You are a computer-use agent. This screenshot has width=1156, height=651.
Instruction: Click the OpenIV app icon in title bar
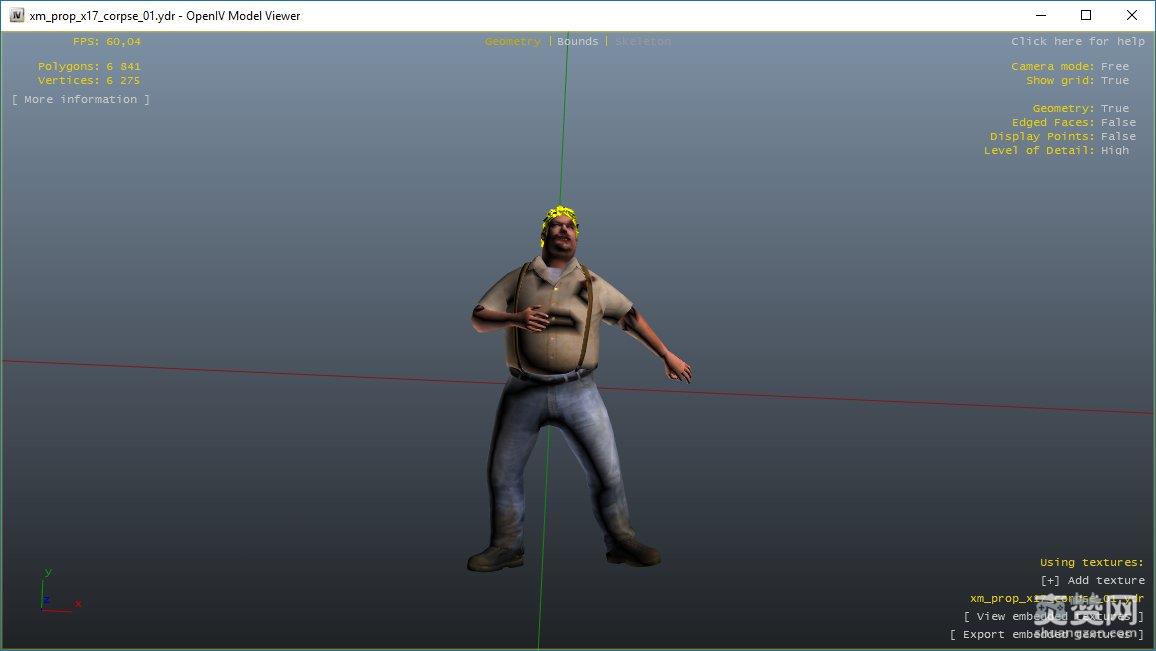pos(17,15)
